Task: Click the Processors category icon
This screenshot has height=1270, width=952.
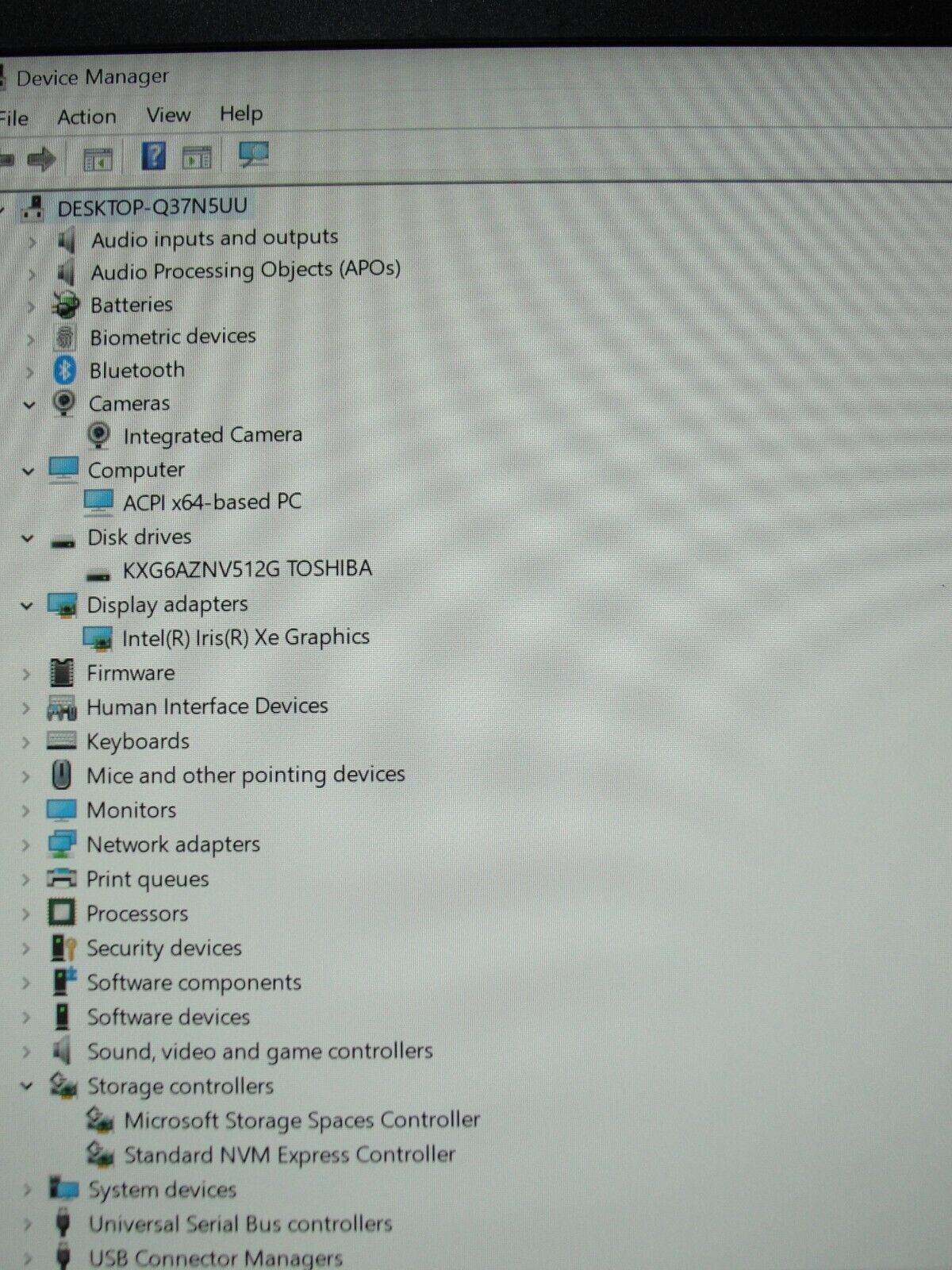Action: (x=62, y=914)
